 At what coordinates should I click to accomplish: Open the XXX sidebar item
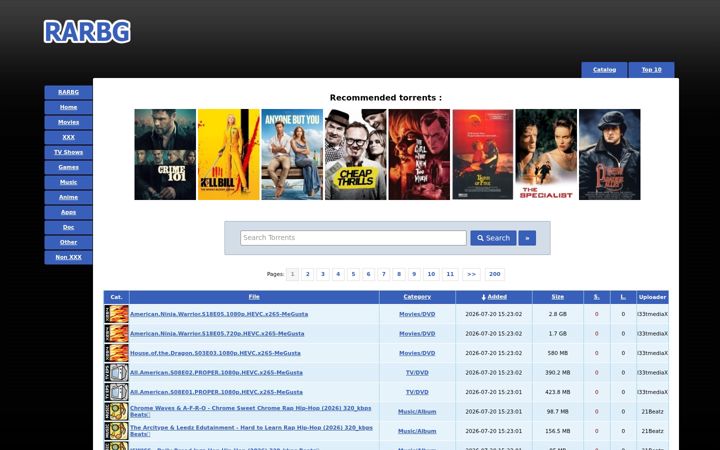tap(68, 137)
